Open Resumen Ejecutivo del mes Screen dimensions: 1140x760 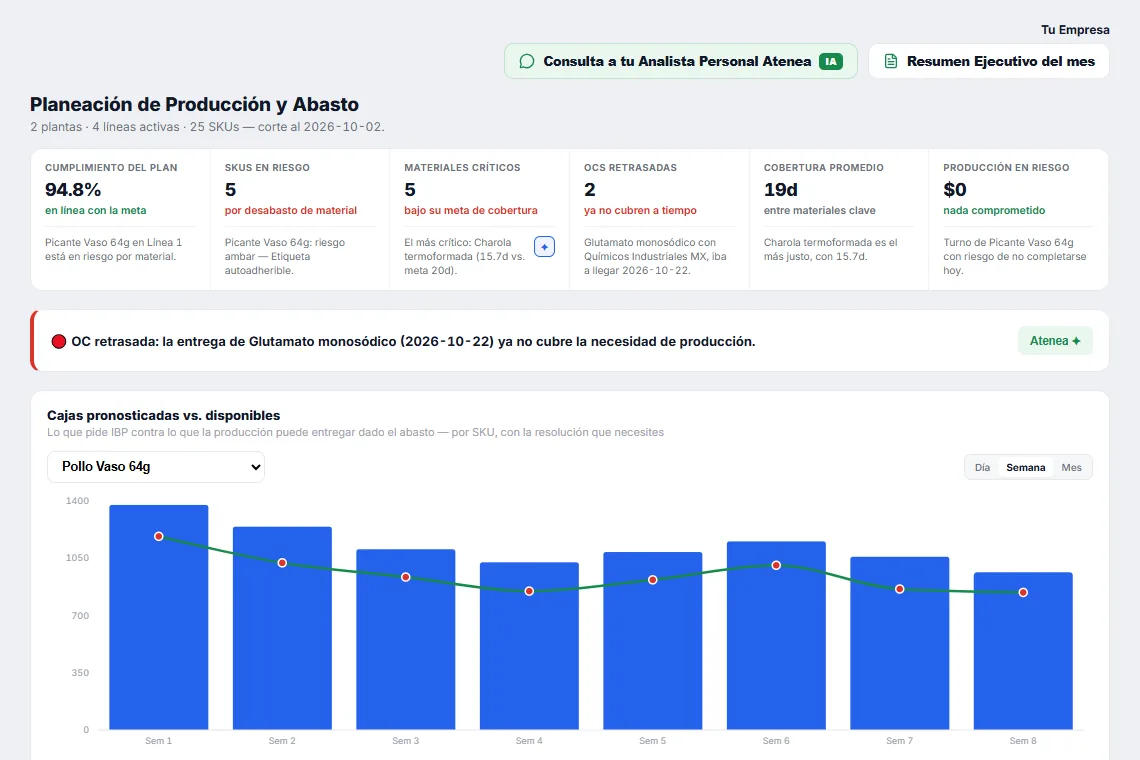click(x=989, y=62)
